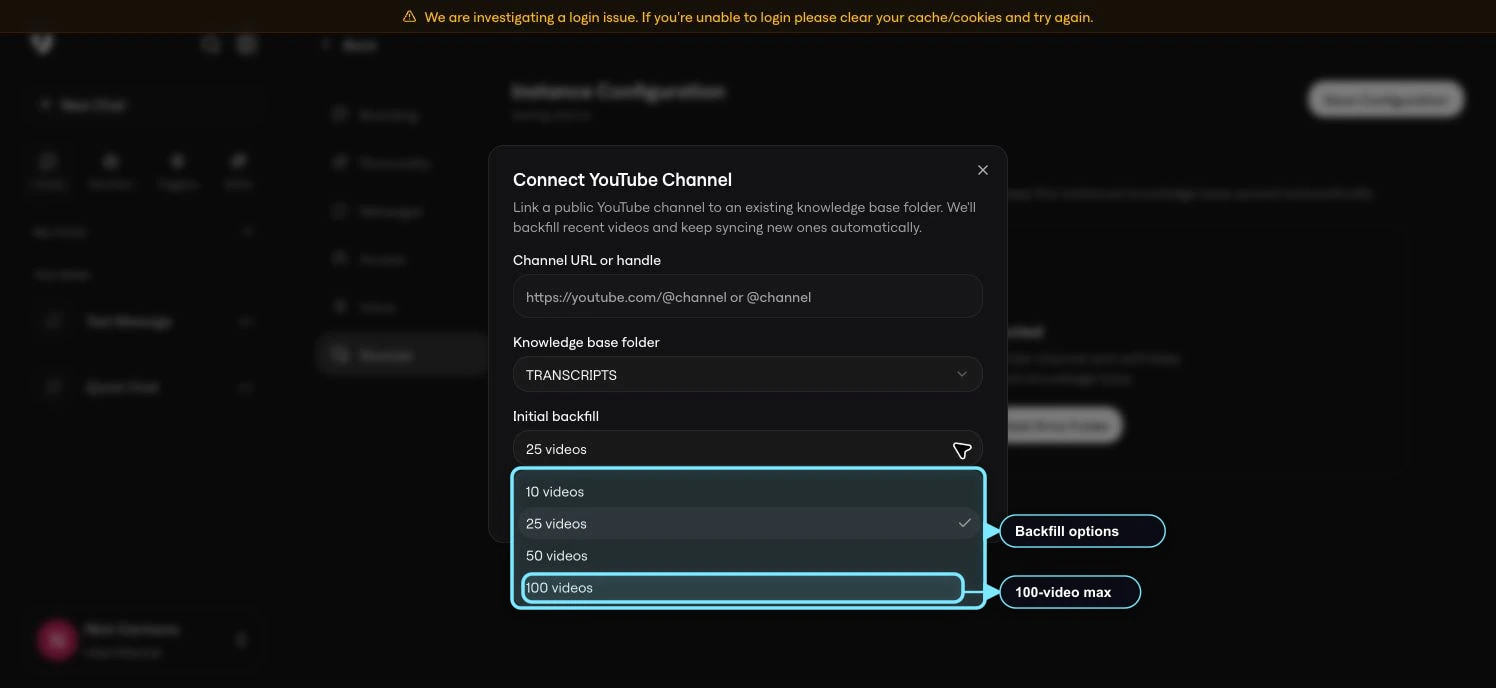The height and width of the screenshot is (688, 1496).
Task: Close the Connect YouTube Channel dialog
Action: pos(982,170)
